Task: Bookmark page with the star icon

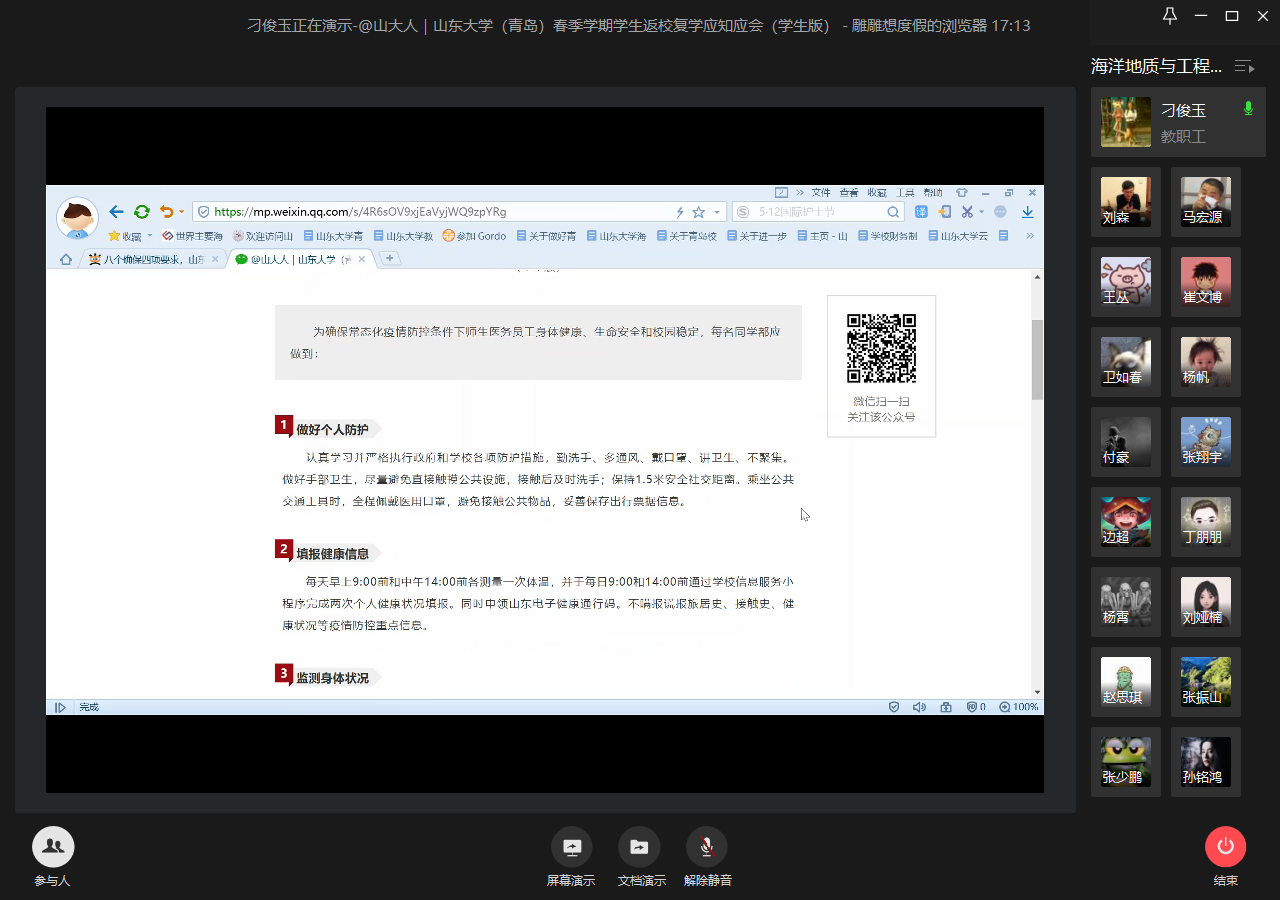Action: click(x=698, y=212)
